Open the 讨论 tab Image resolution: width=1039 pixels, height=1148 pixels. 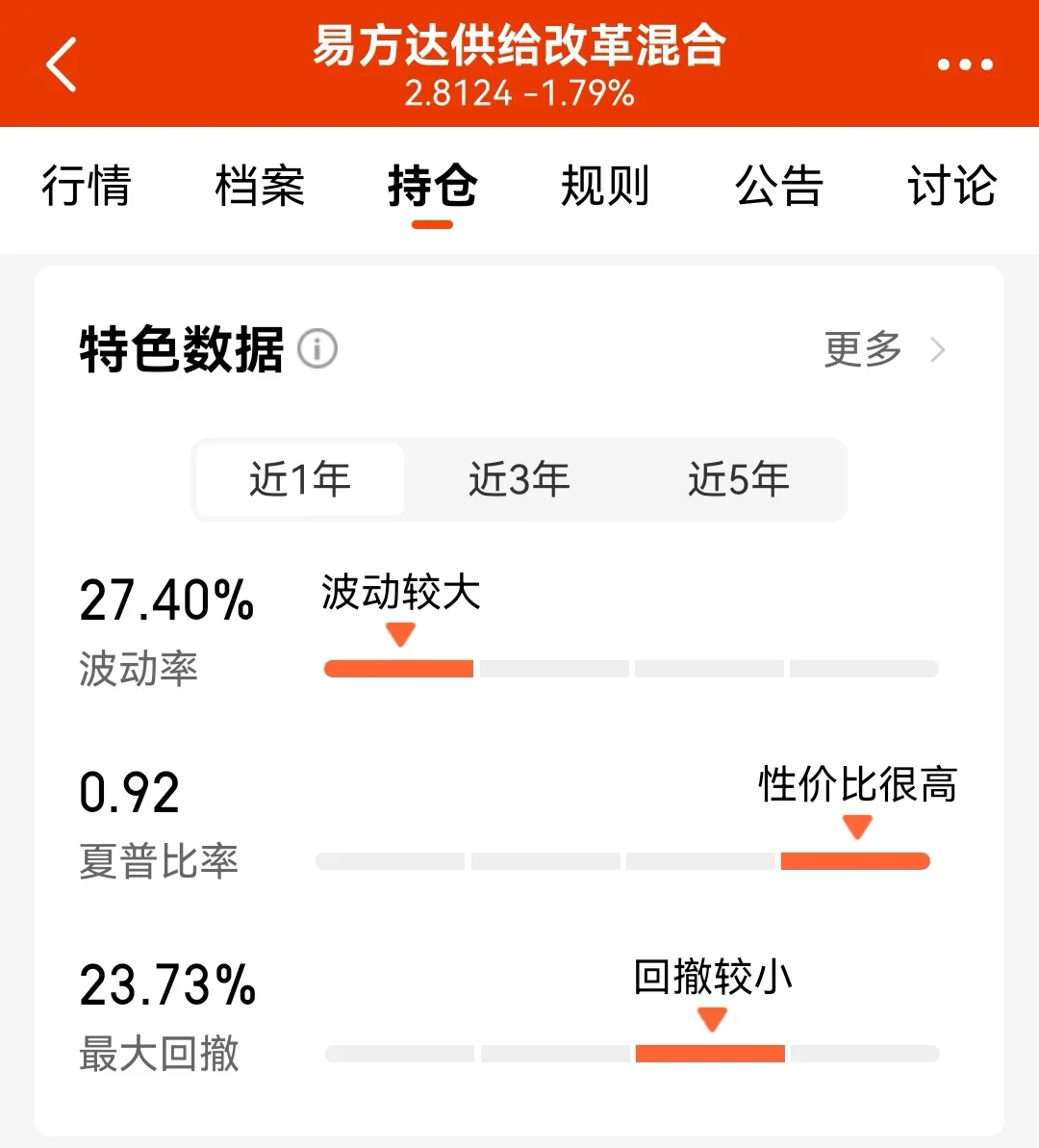tap(951, 186)
